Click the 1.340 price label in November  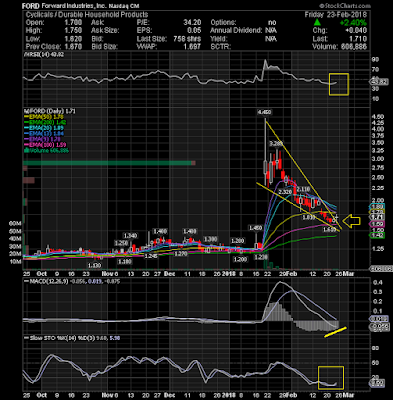coord(130,236)
